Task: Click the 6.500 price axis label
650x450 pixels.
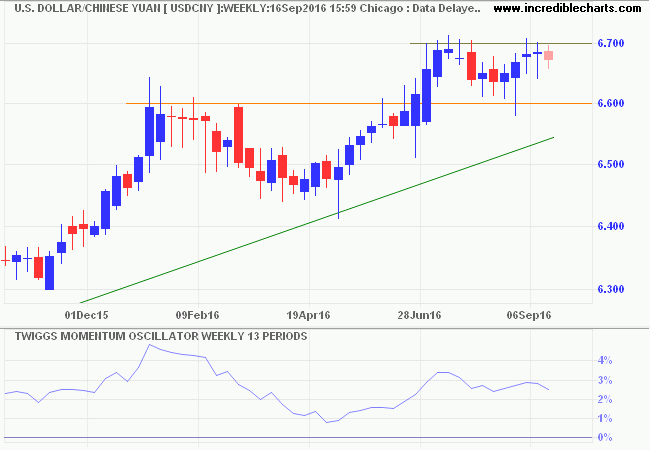Action: 611,165
